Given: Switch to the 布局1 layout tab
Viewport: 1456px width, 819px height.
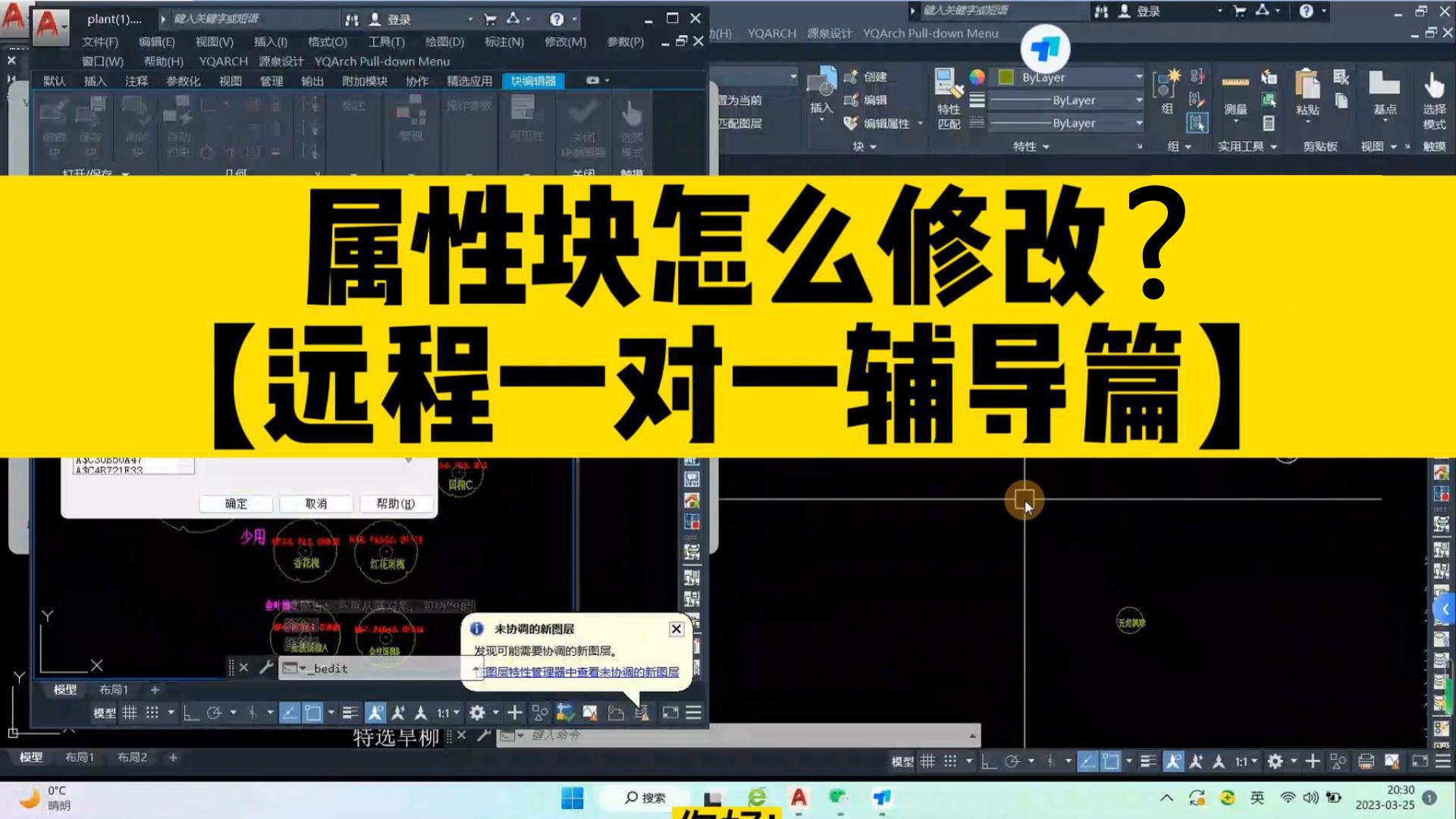Looking at the screenshot, I should pos(80,757).
